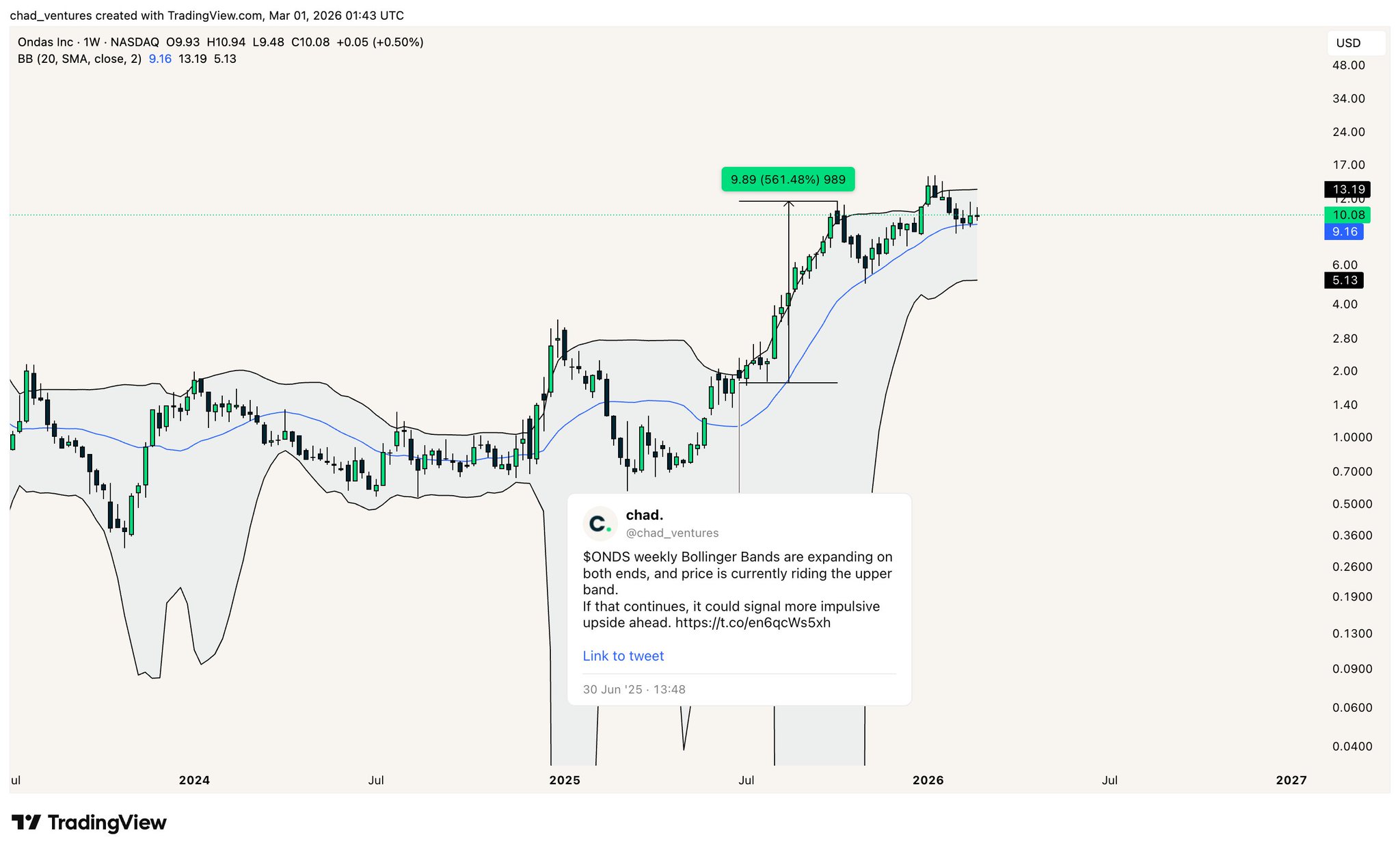Click the tweet timestamp 30 Jun '25
Image resolution: width=1400 pixels, height=852 pixels.
(634, 689)
